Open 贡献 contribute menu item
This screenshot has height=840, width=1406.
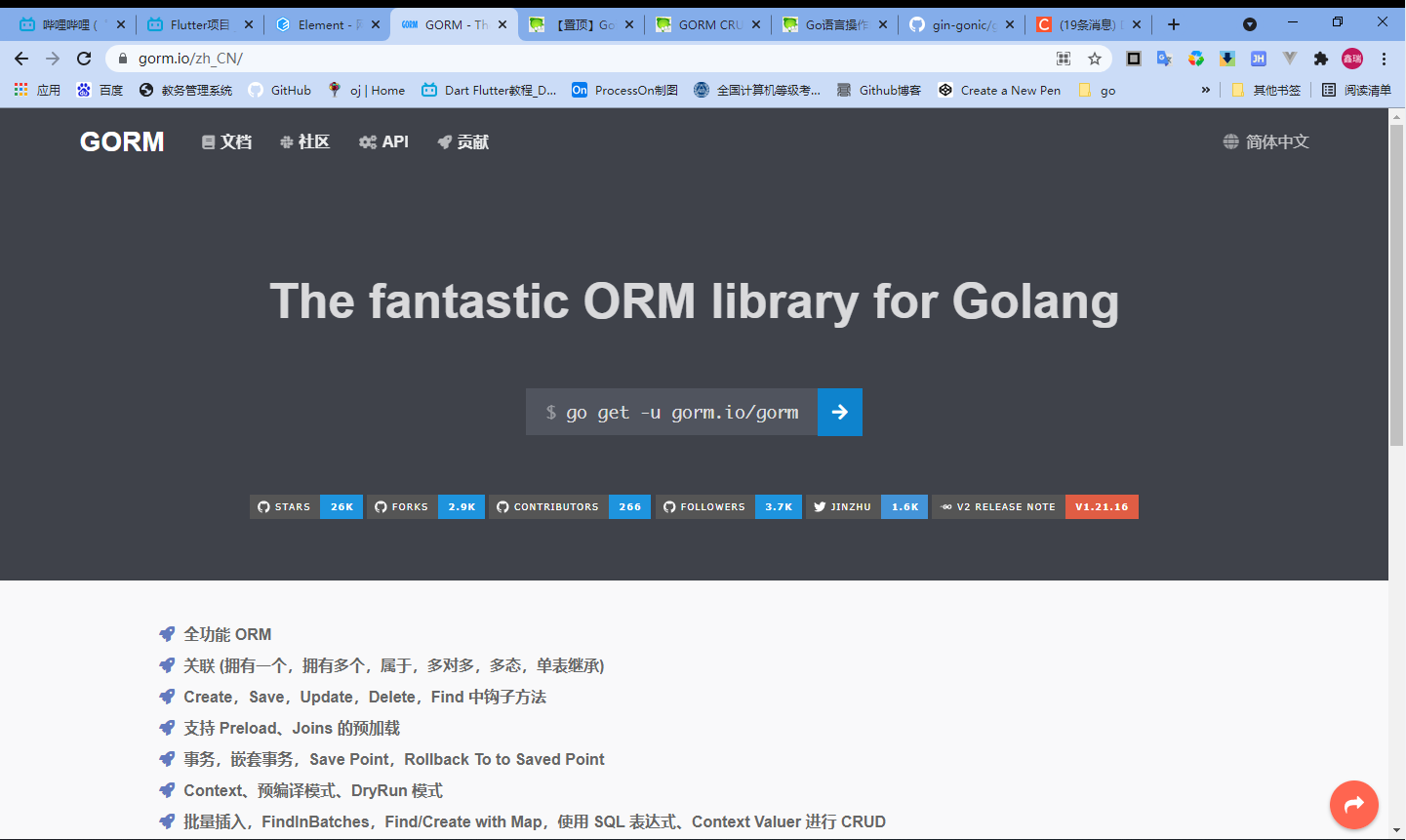click(x=462, y=141)
